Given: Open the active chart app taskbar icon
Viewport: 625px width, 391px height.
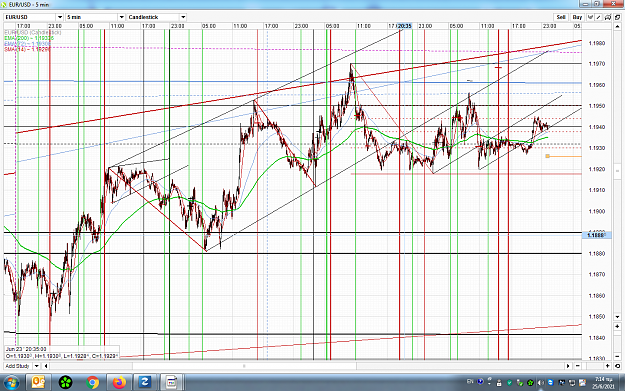Looking at the screenshot, I should pos(172,383).
